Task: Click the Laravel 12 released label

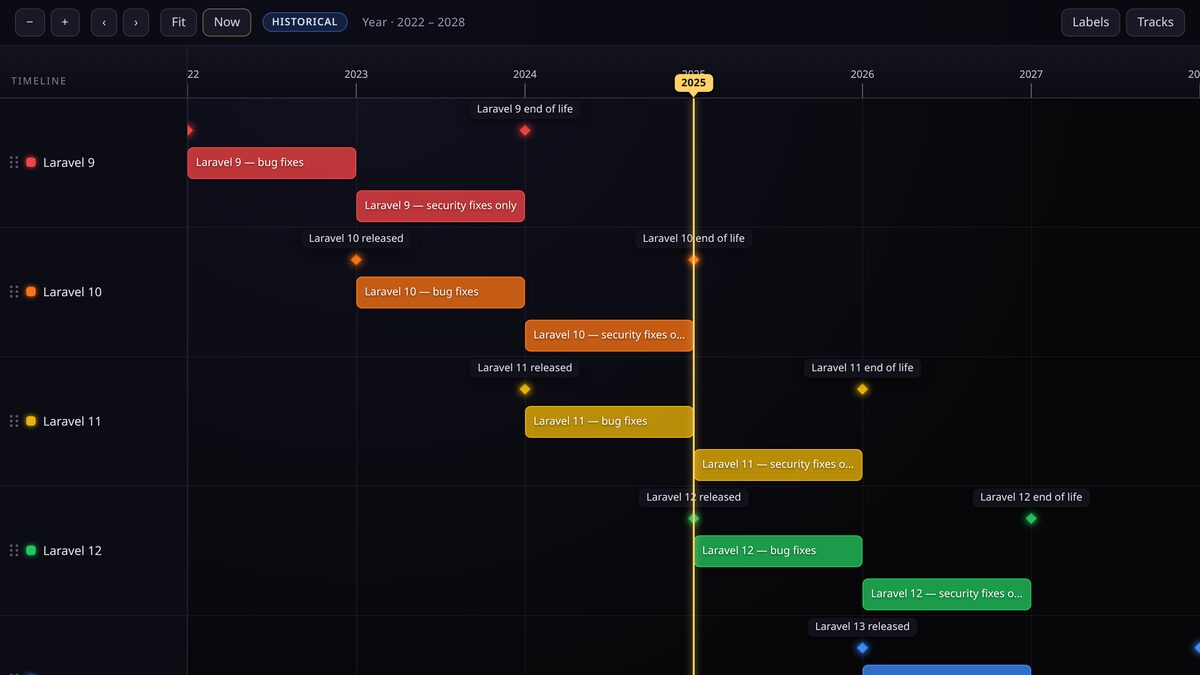Action: [694, 497]
